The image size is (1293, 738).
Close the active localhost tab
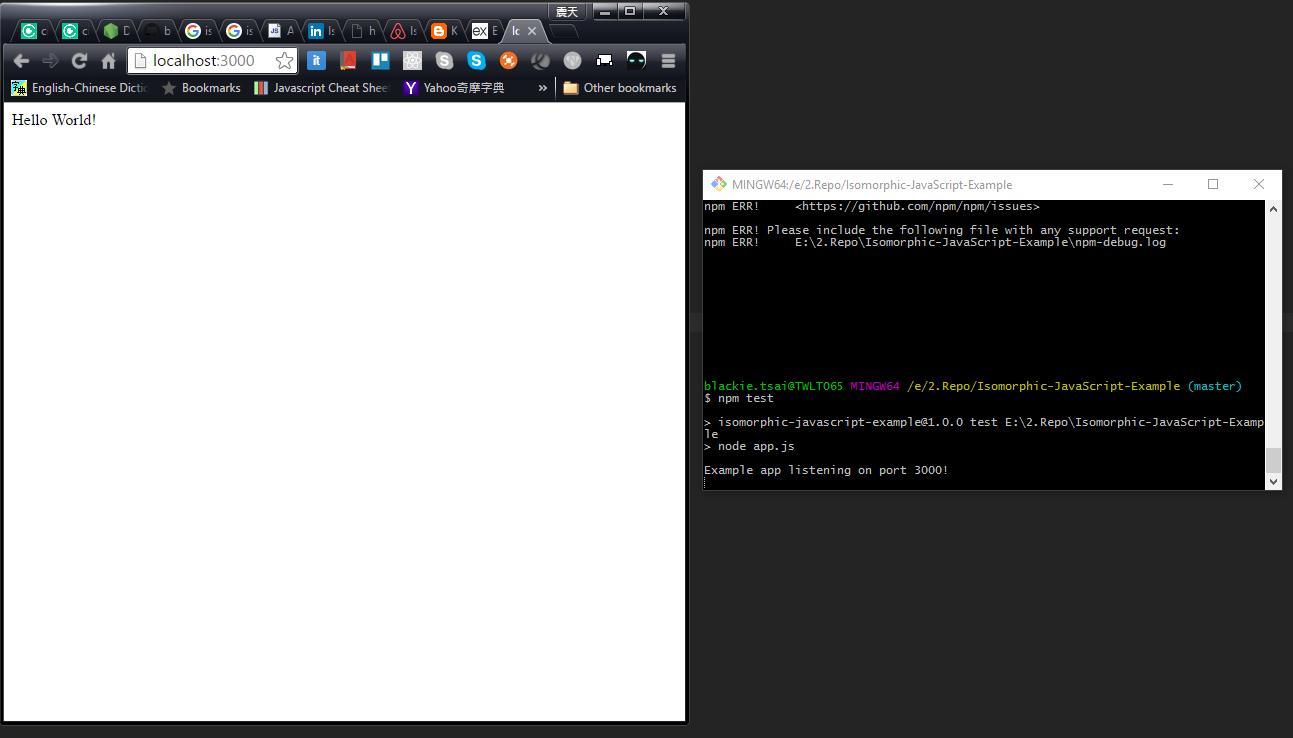coord(532,31)
